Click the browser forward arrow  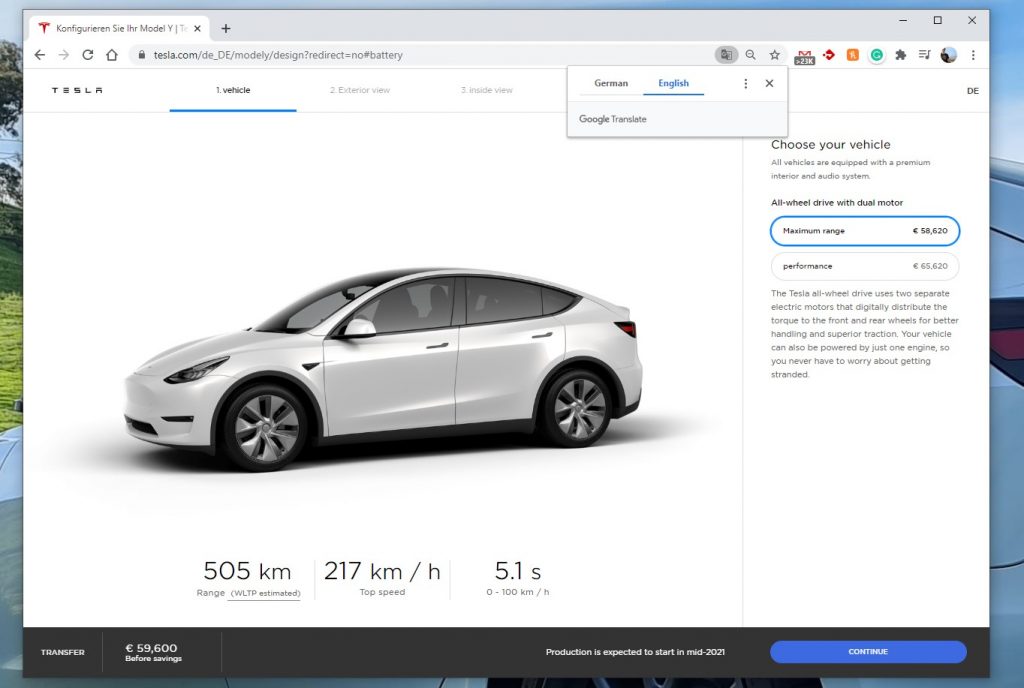[x=63, y=55]
